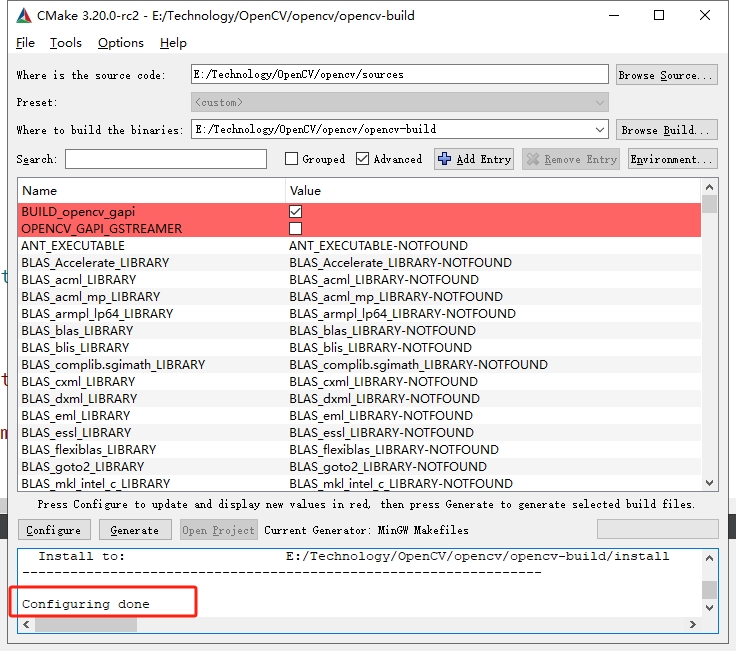Select the BLAS_blis_LIBRARY entry
The image size is (736, 651).
point(76,348)
